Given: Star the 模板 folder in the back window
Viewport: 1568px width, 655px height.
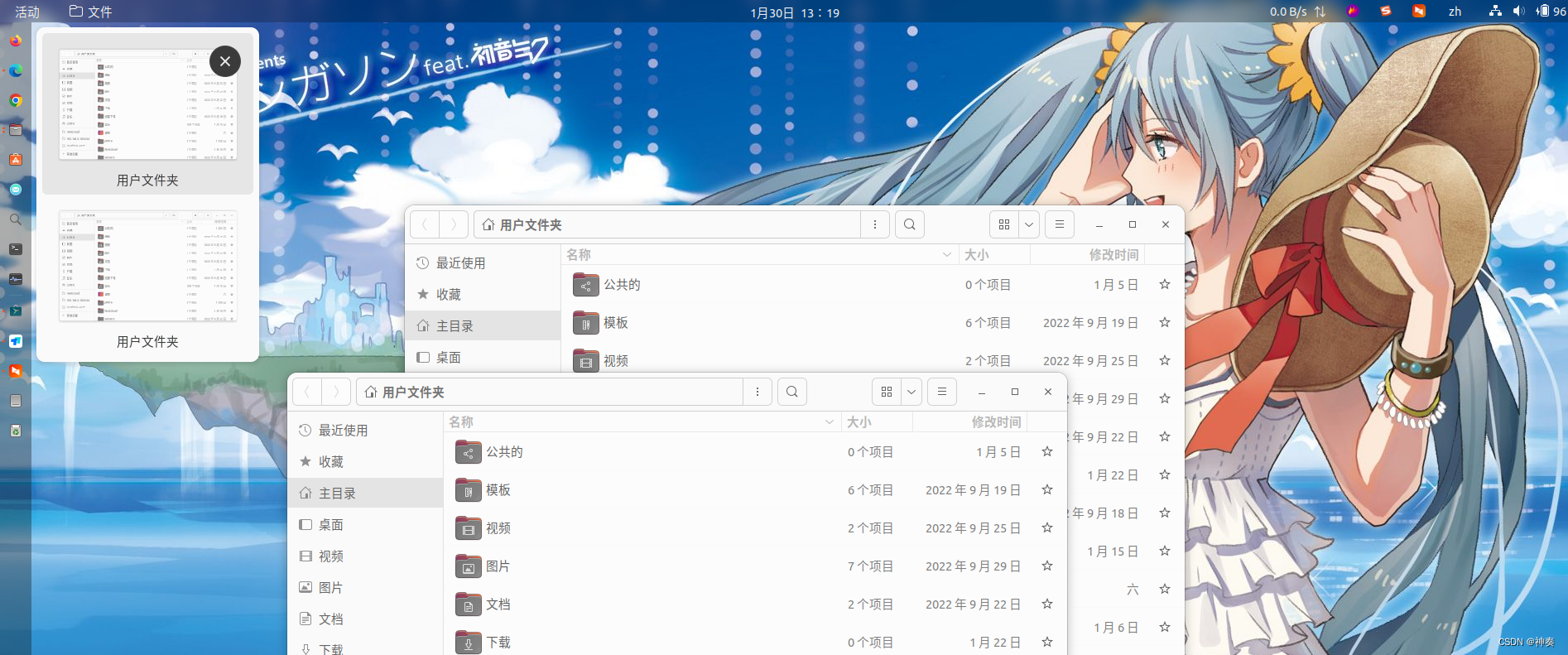Looking at the screenshot, I should click(x=1165, y=323).
